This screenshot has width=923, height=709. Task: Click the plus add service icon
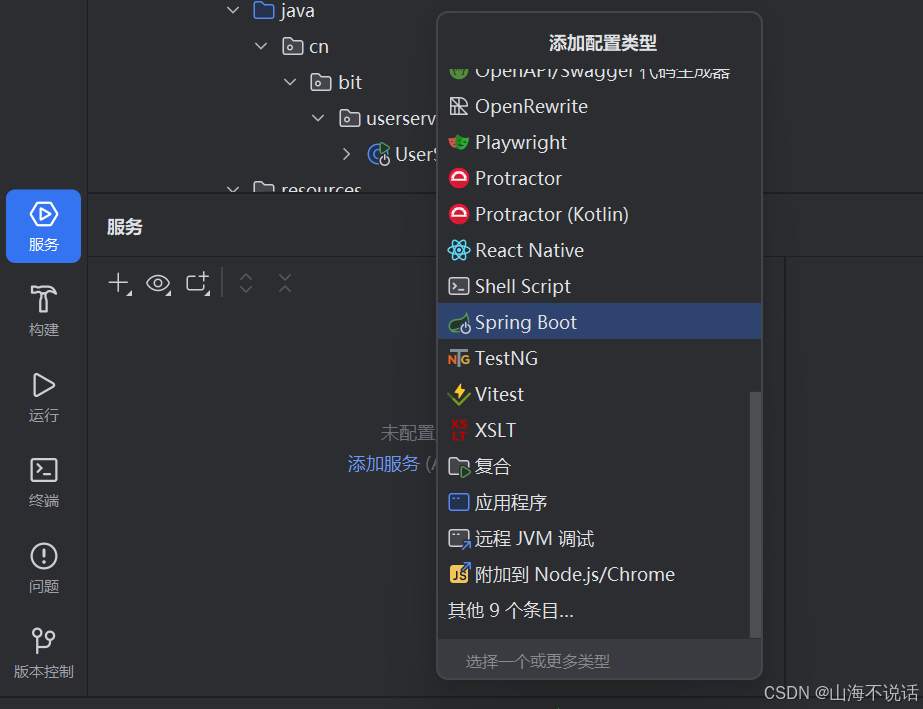point(120,284)
